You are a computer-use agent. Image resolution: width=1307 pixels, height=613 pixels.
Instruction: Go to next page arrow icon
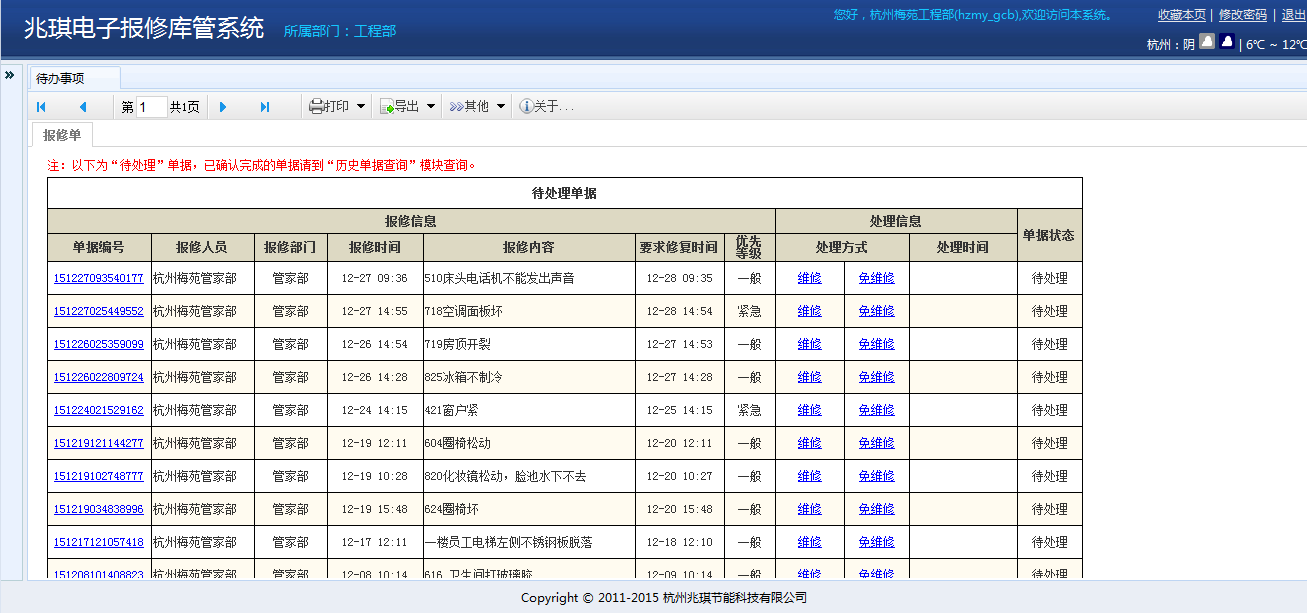click(223, 107)
